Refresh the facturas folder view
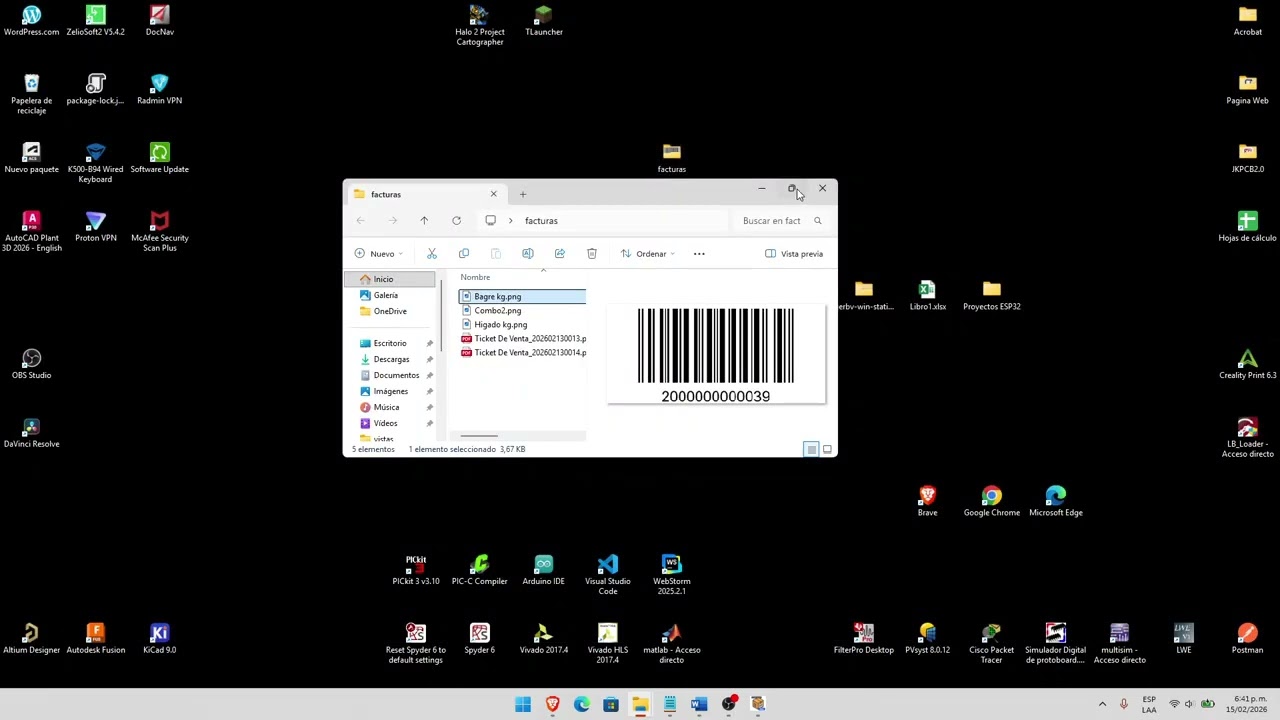Image resolution: width=1280 pixels, height=720 pixels. click(x=456, y=221)
